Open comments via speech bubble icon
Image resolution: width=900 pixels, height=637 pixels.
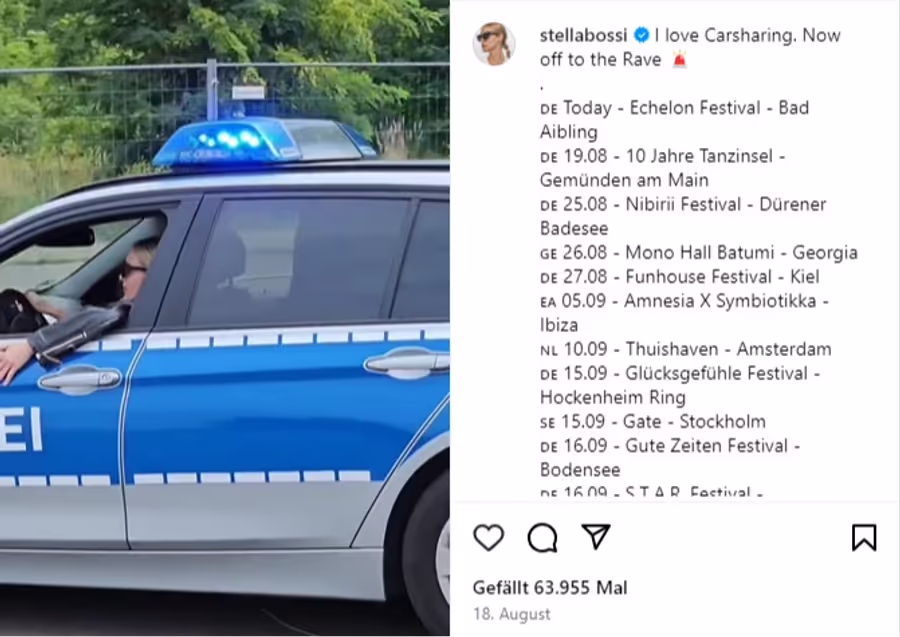click(542, 538)
